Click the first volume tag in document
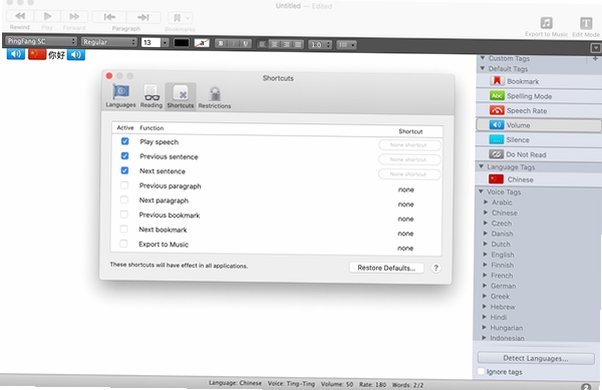 click(x=16, y=54)
